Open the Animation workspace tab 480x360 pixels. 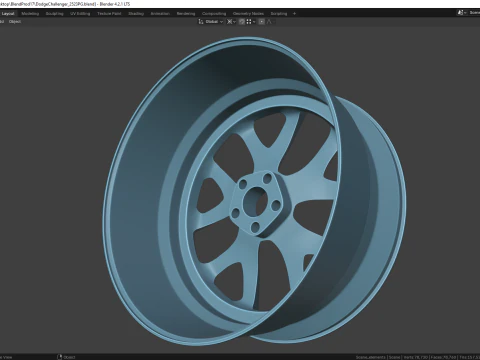pyautogui.click(x=160, y=14)
